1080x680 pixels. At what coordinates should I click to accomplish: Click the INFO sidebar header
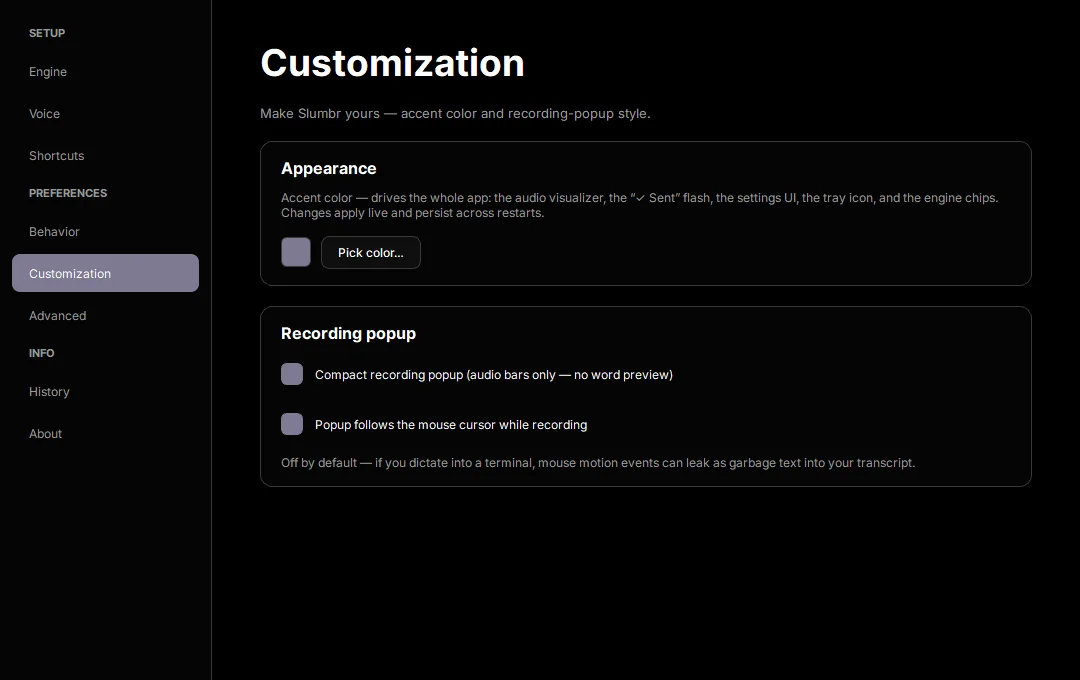point(41,353)
